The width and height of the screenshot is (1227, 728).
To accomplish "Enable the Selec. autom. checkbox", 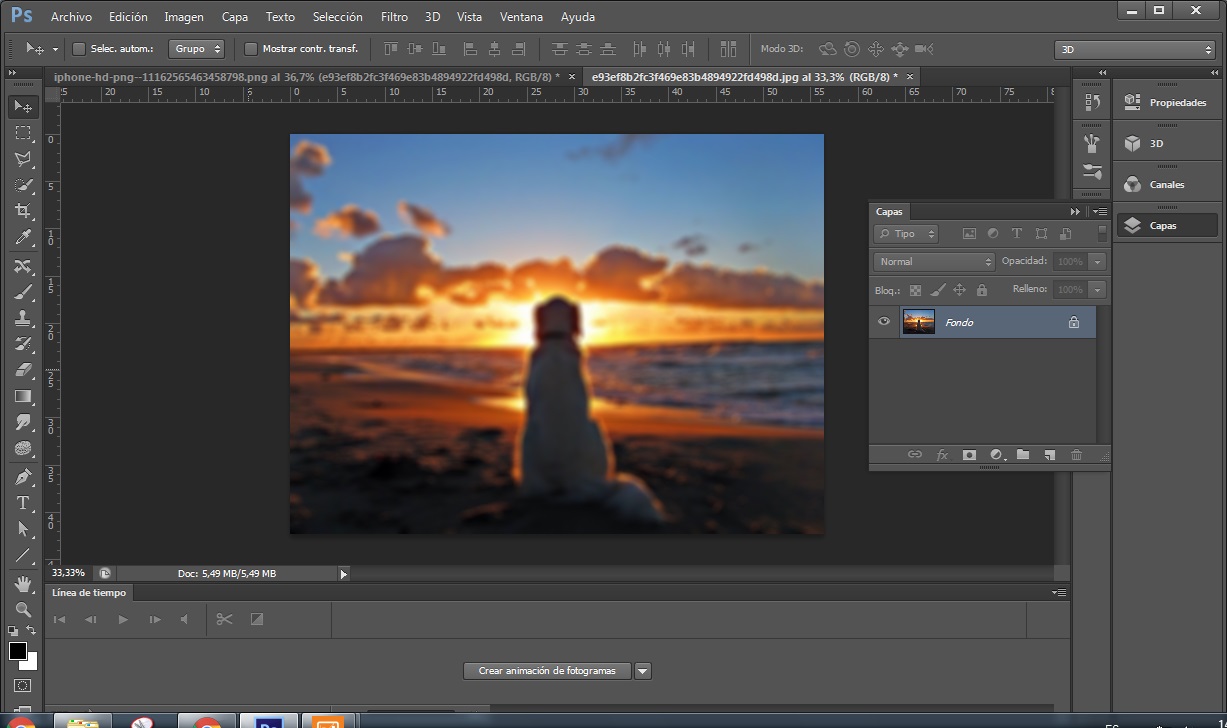I will [x=79, y=49].
